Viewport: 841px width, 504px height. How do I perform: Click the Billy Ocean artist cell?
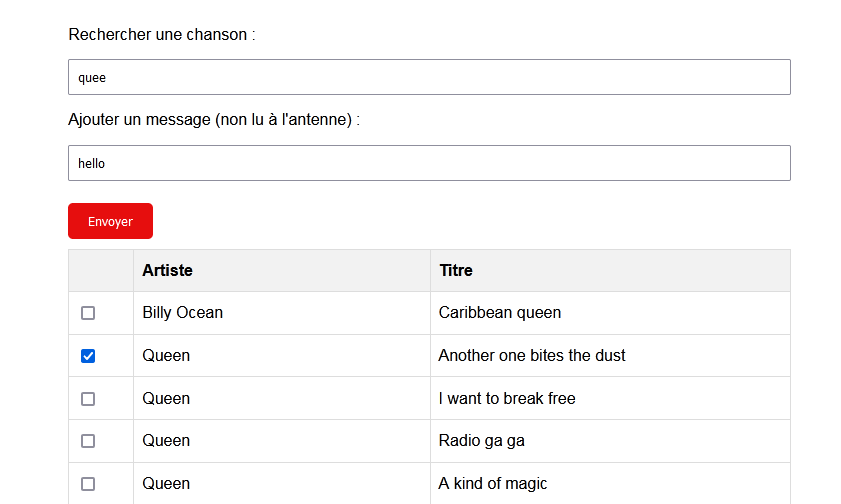pyautogui.click(x=183, y=313)
